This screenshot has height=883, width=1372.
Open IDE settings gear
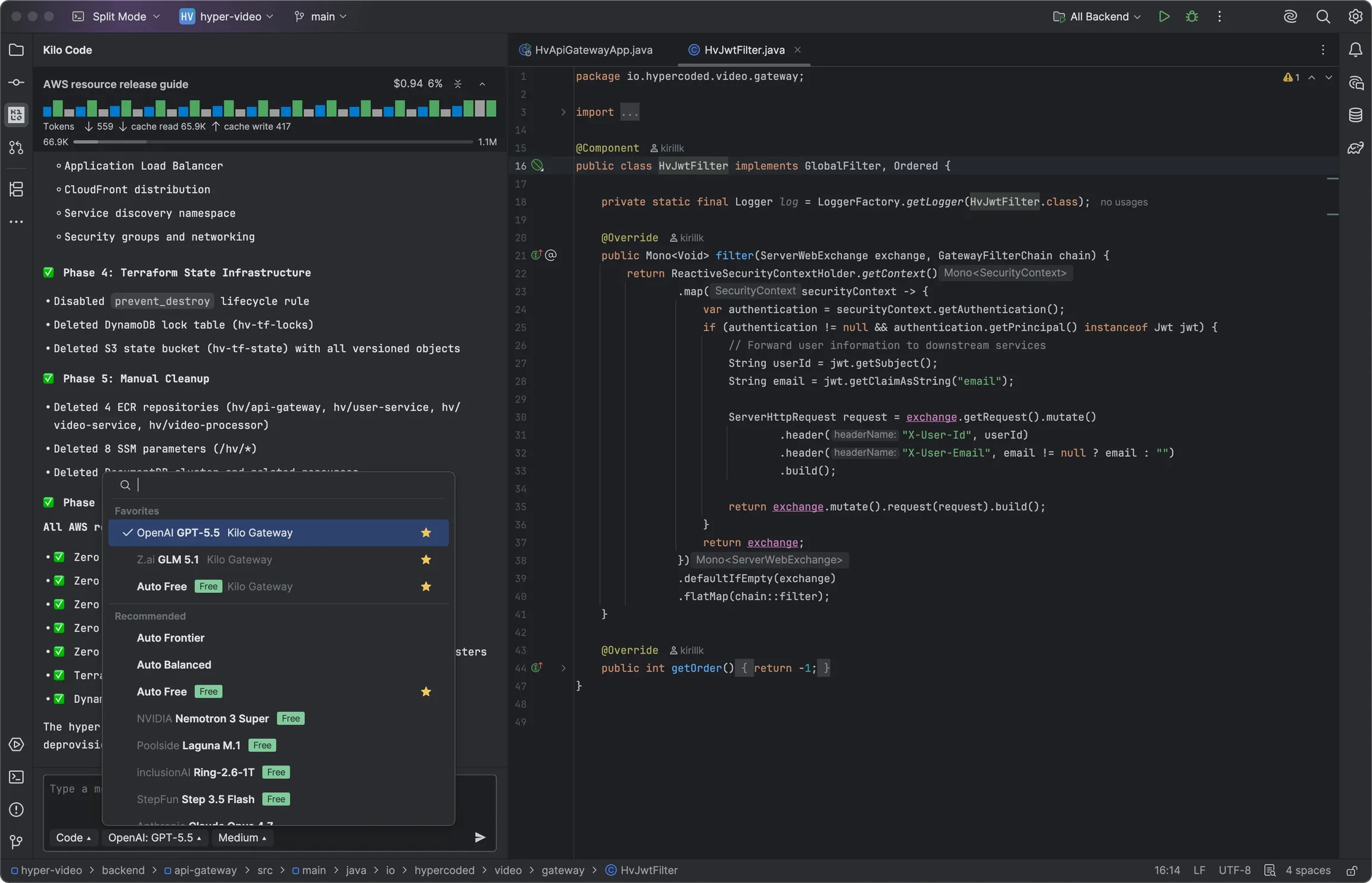coord(1355,17)
